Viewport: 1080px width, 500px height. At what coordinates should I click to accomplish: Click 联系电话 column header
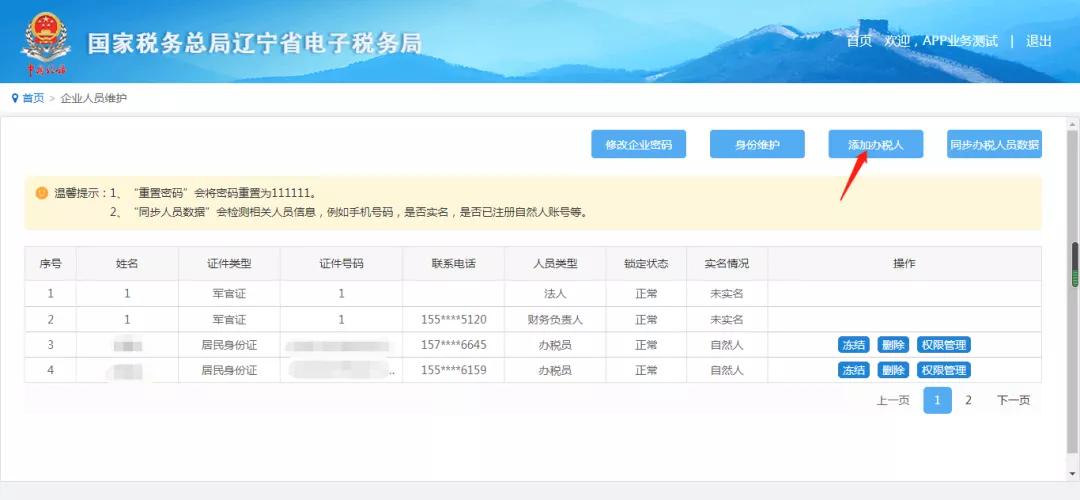(453, 264)
